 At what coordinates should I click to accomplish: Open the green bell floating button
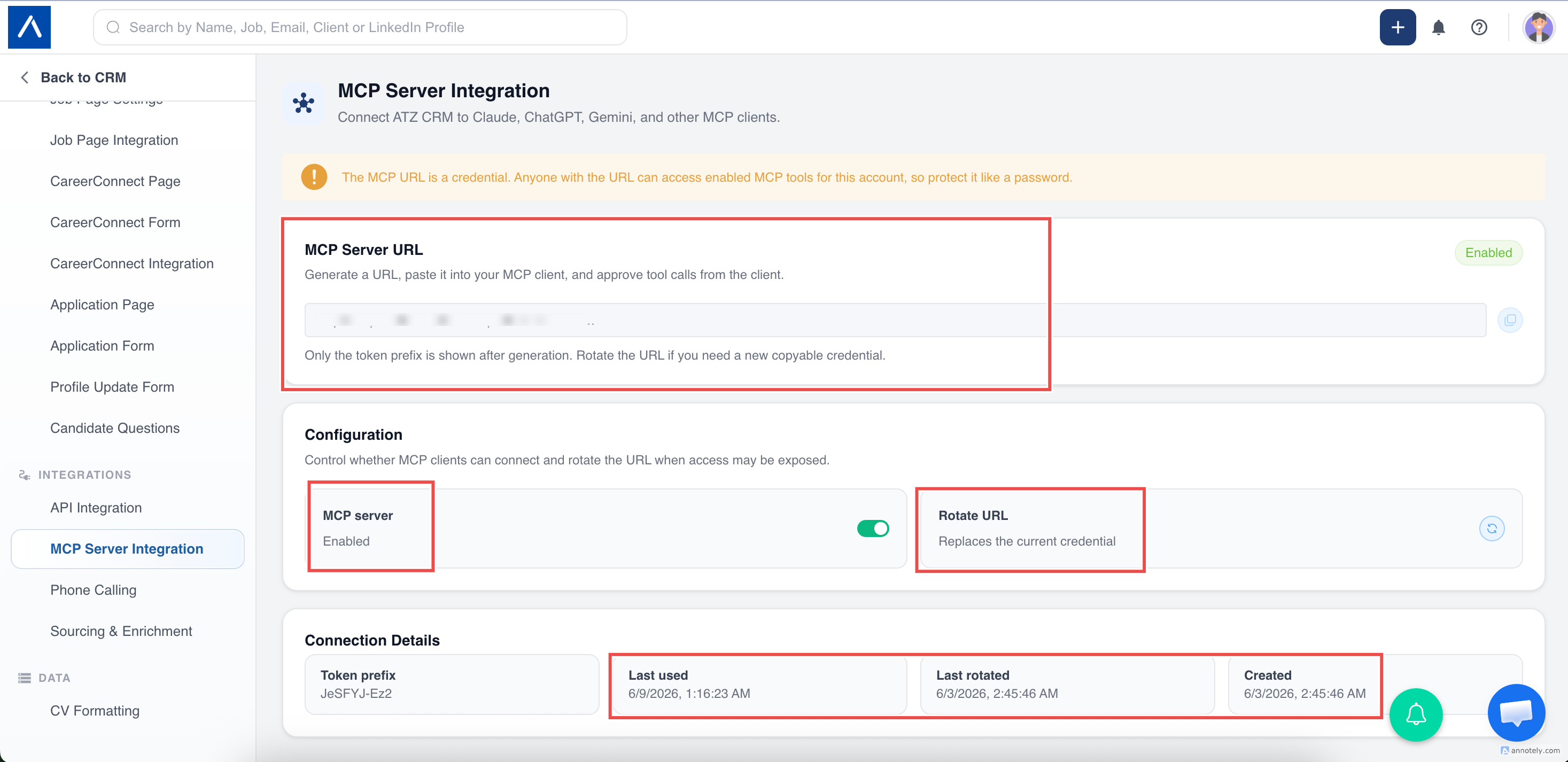pyautogui.click(x=1416, y=714)
